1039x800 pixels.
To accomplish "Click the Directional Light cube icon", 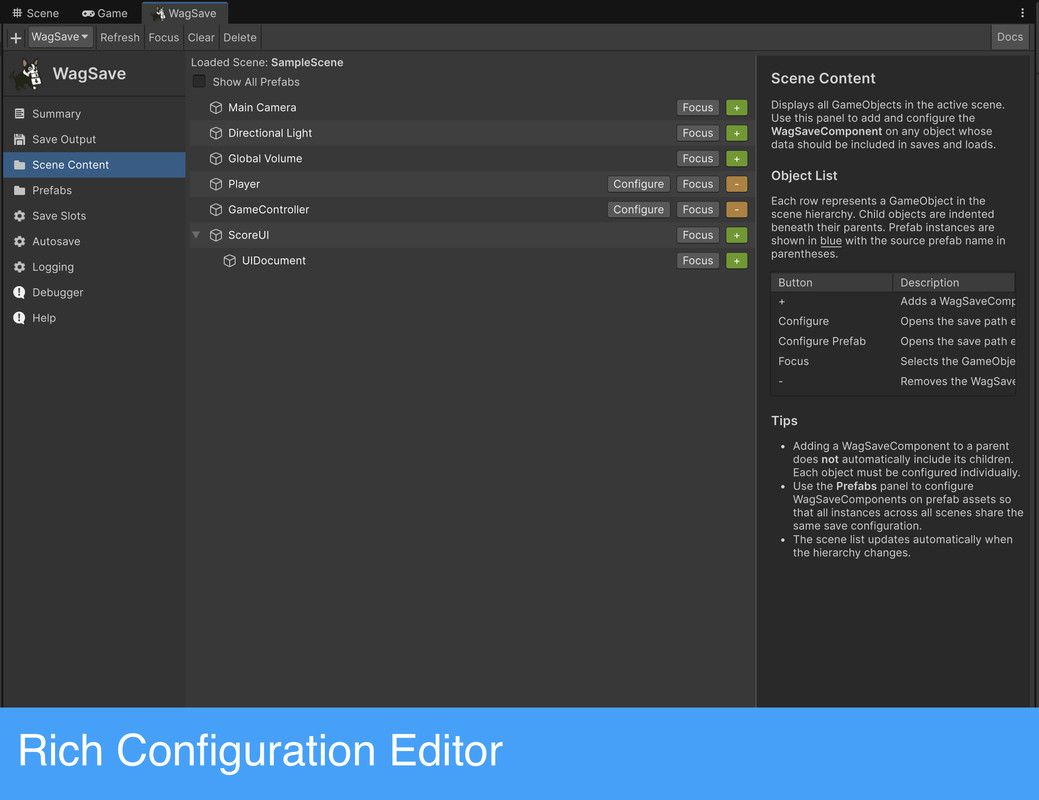I will (216, 133).
